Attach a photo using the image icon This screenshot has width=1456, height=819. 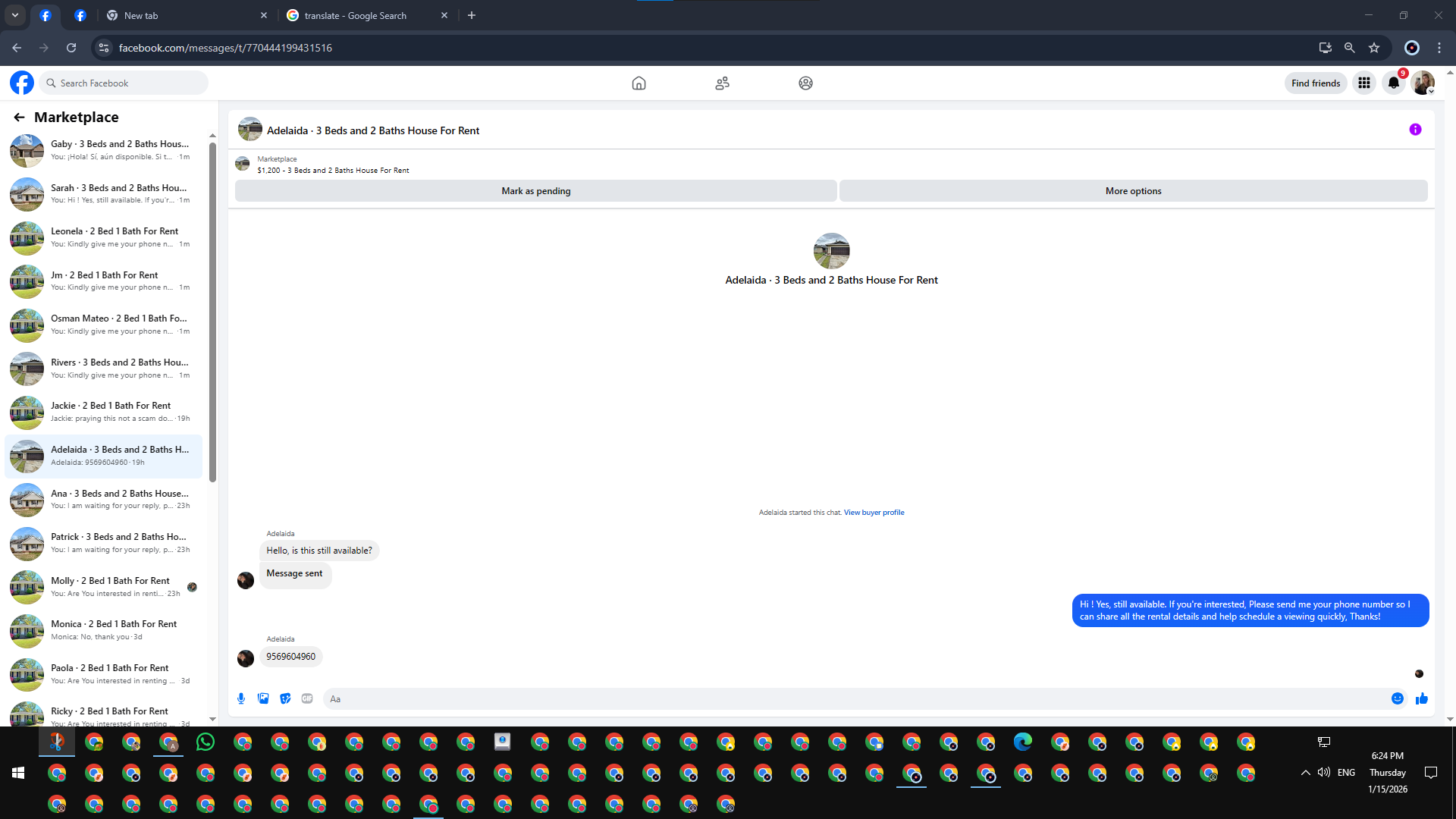tap(263, 698)
